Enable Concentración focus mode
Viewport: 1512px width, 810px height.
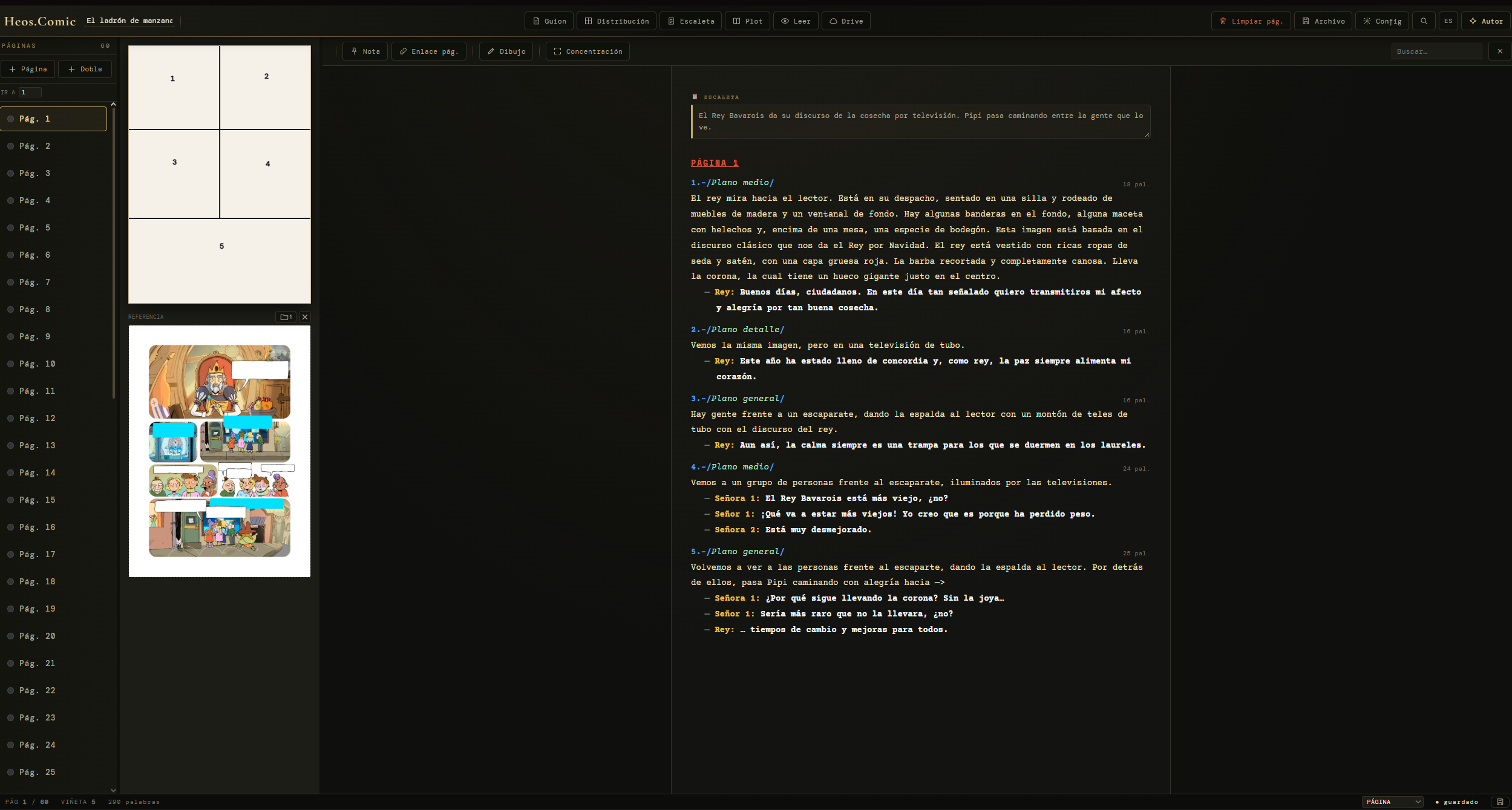(587, 51)
